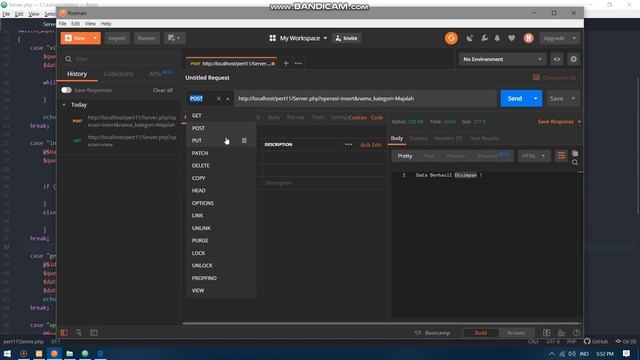Collapse the Today history group
Screen dimensions: 640x360
pos(64,105)
